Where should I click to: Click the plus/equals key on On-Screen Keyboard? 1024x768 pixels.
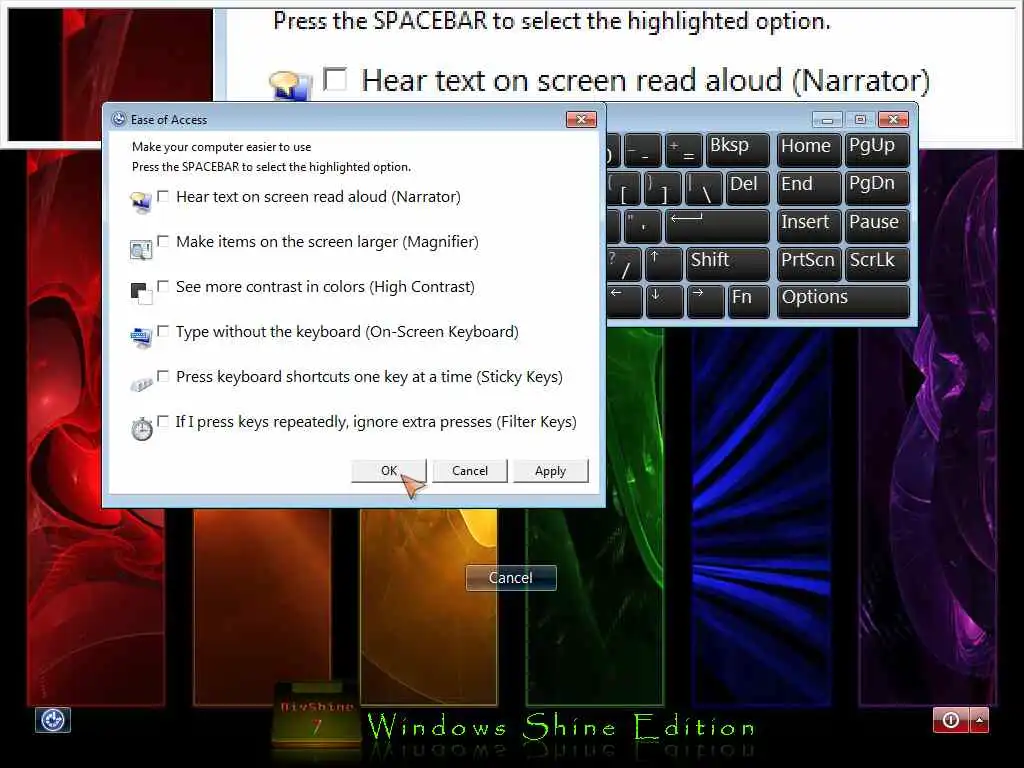[684, 150]
